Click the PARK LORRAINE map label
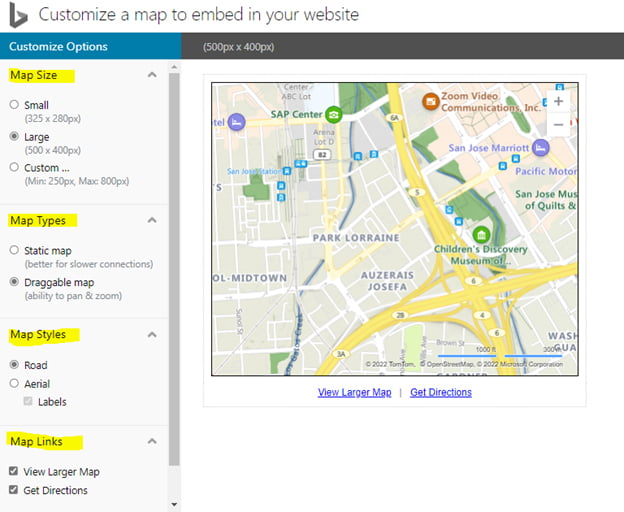624x512 pixels. point(356,238)
